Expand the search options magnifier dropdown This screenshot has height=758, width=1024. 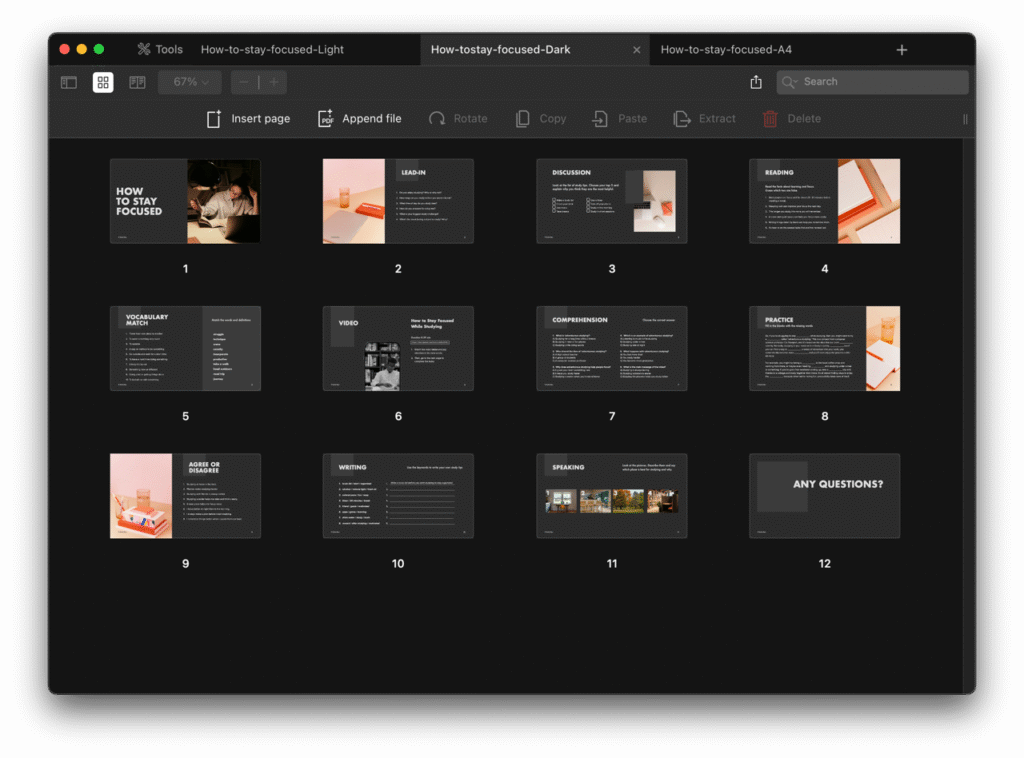coord(790,82)
